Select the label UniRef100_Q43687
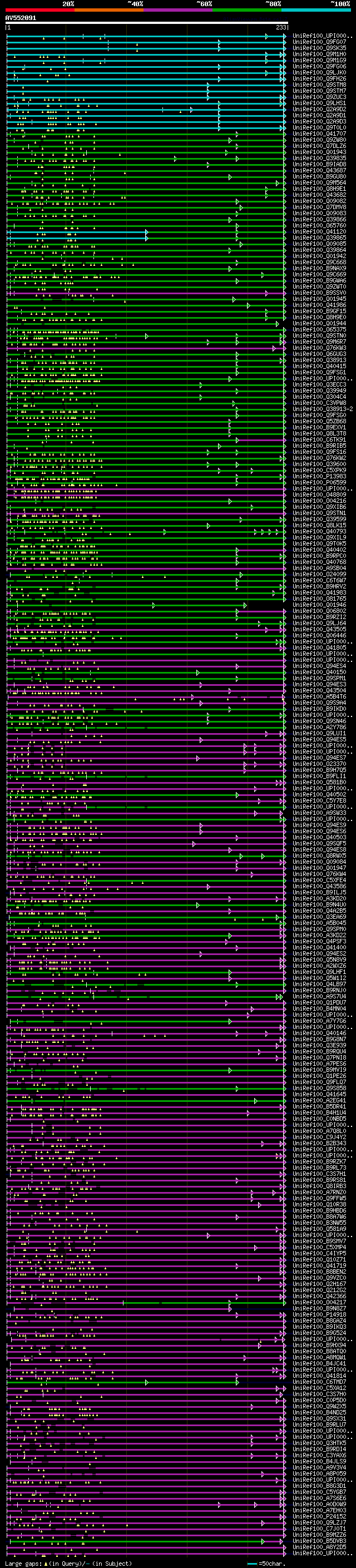Viewport: 356px width, 1568px height. 319,170
